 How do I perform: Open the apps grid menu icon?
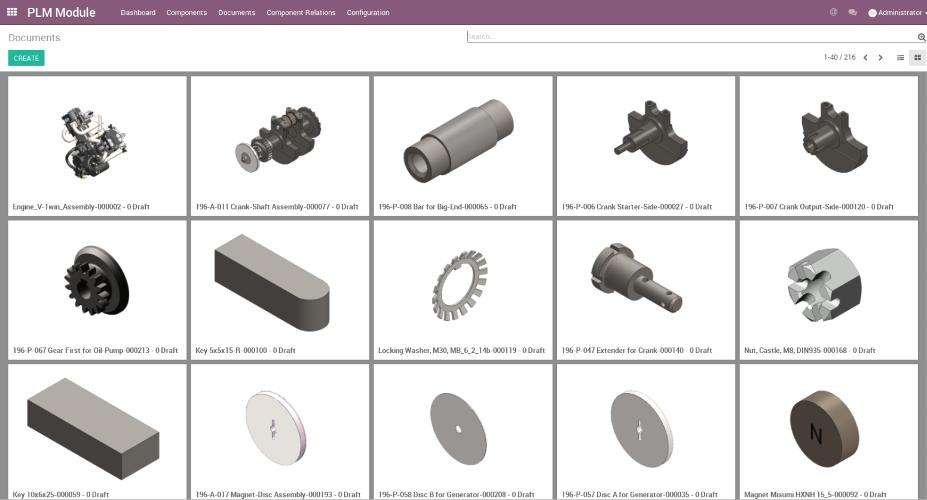coord(12,12)
